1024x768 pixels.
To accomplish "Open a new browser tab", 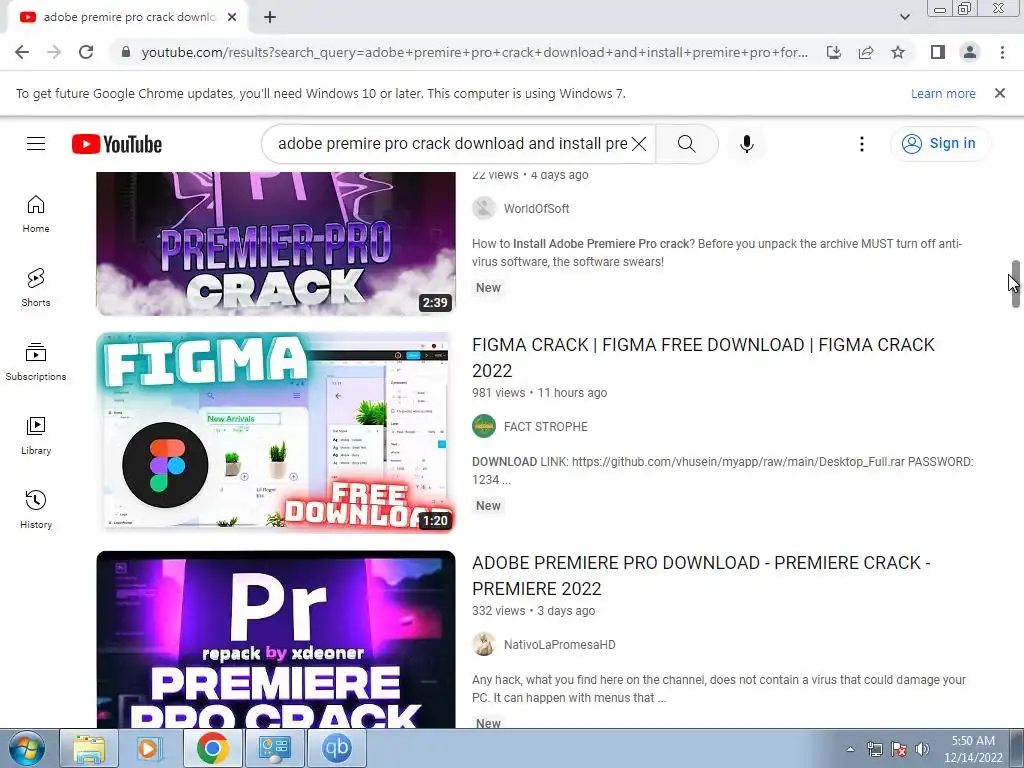I will point(270,18).
